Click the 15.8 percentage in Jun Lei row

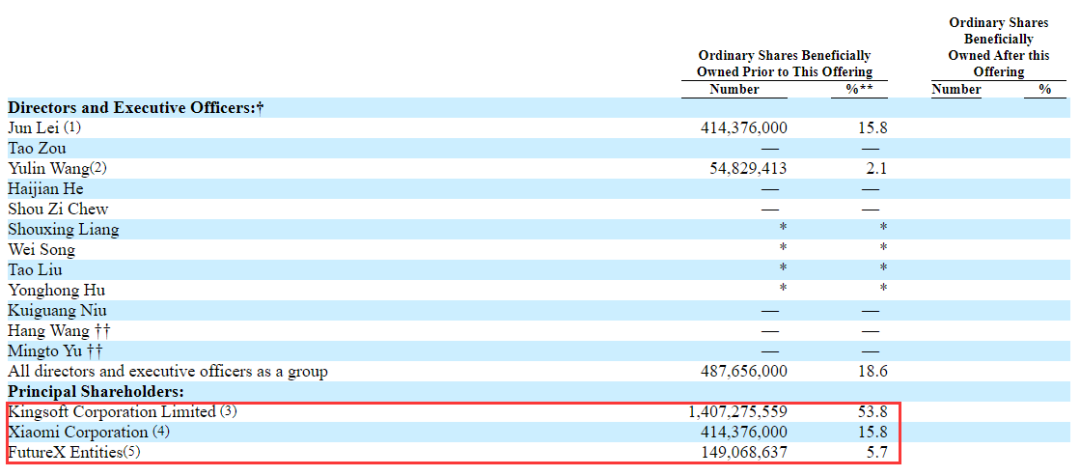click(x=873, y=128)
